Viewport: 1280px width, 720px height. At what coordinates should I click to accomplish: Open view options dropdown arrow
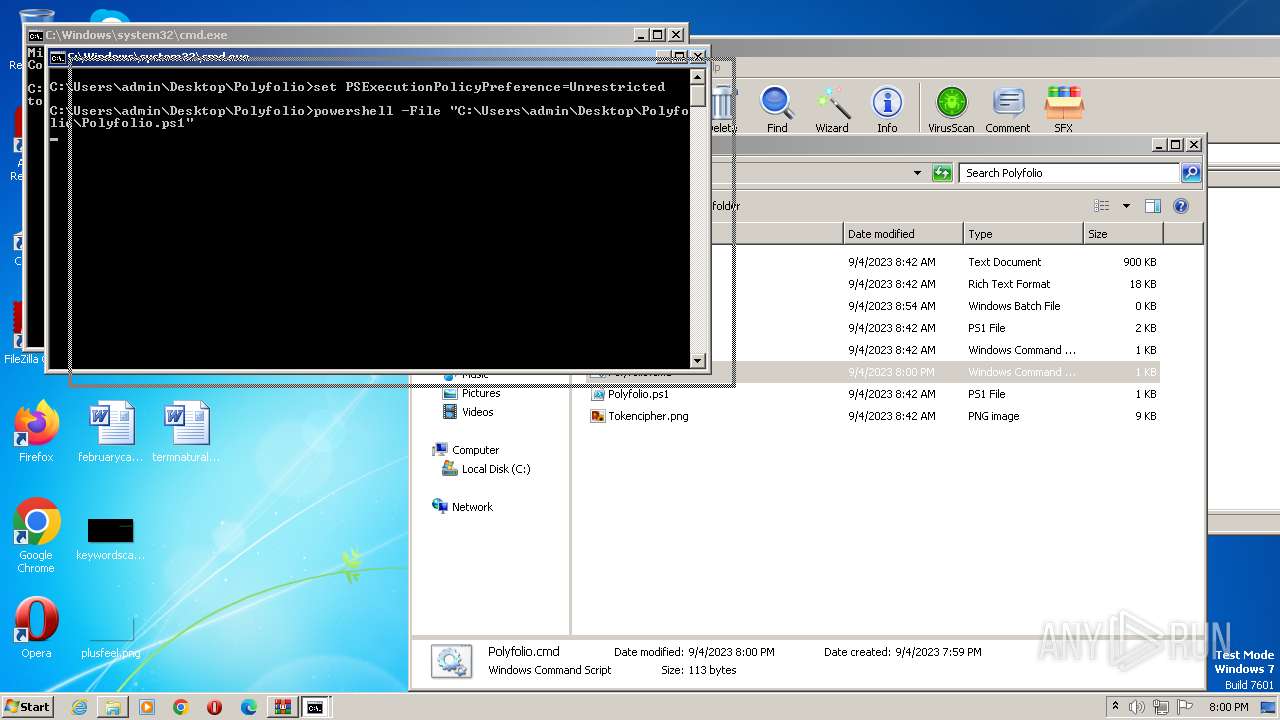[x=1126, y=206]
